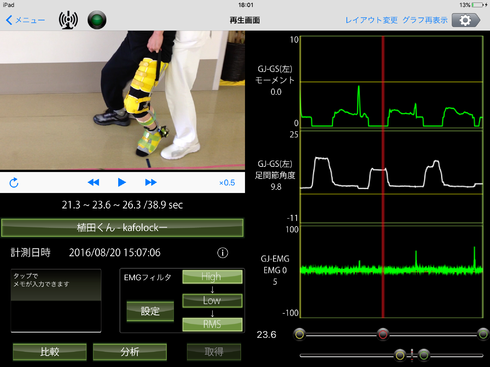
Task: Tap the 足関節角度 ankle angle graph
Action: click(392, 177)
